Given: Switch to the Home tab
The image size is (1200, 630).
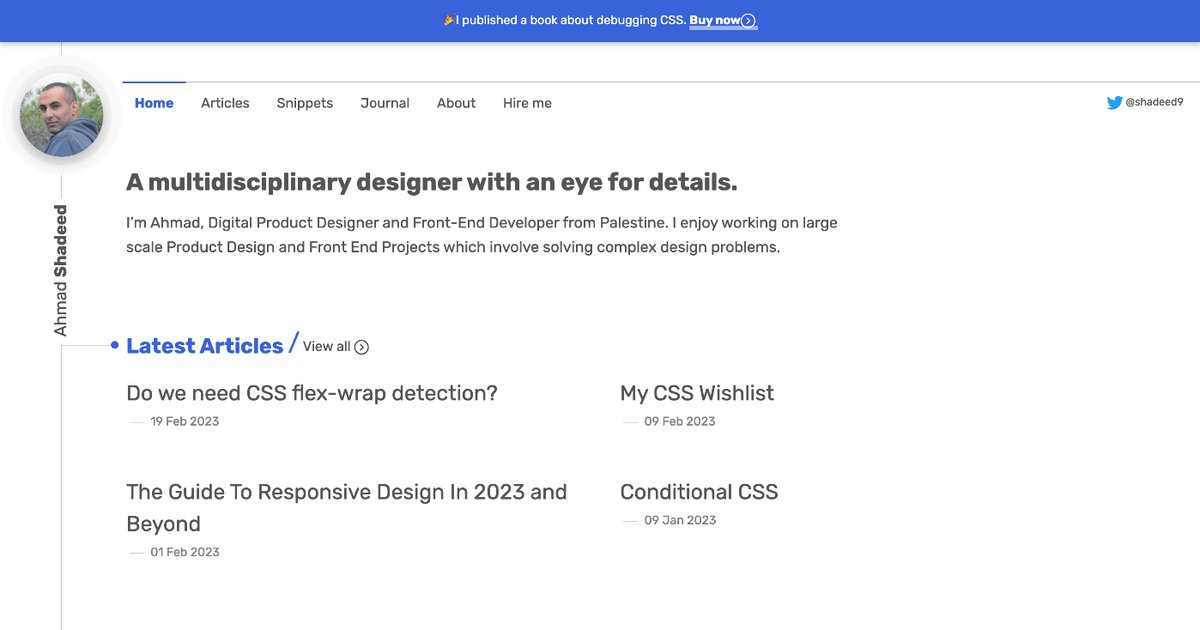Looking at the screenshot, I should [x=153, y=102].
